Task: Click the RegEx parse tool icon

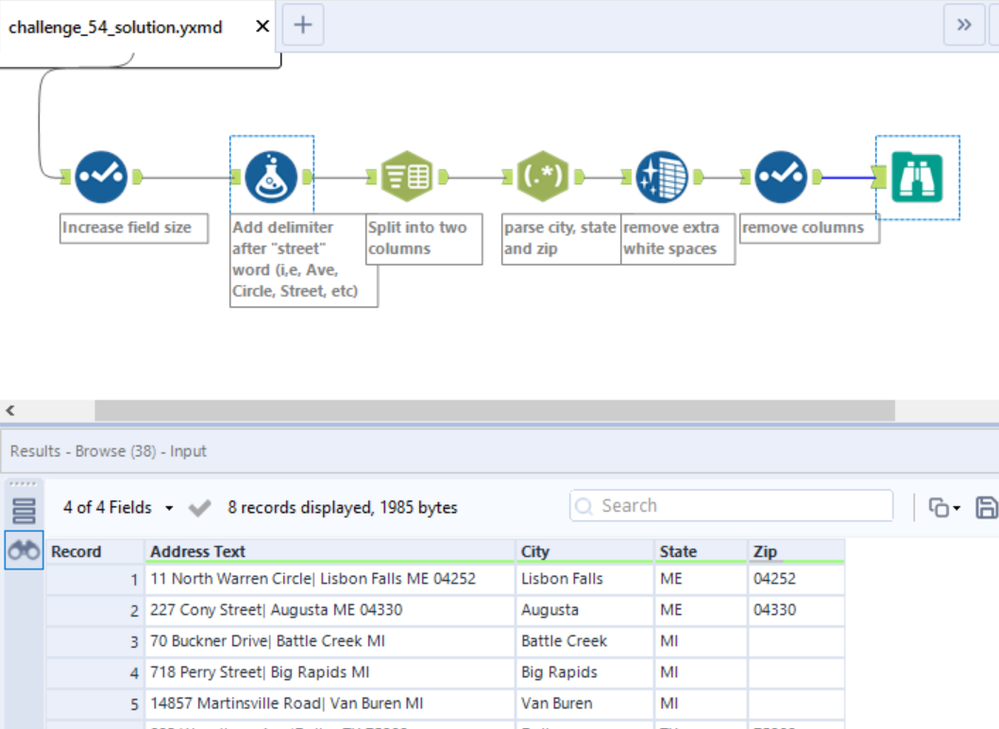Action: point(543,177)
